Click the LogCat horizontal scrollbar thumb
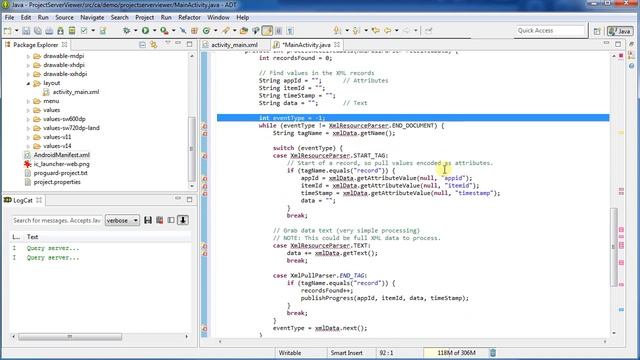This screenshot has width=640, height=360. click(x=70, y=337)
